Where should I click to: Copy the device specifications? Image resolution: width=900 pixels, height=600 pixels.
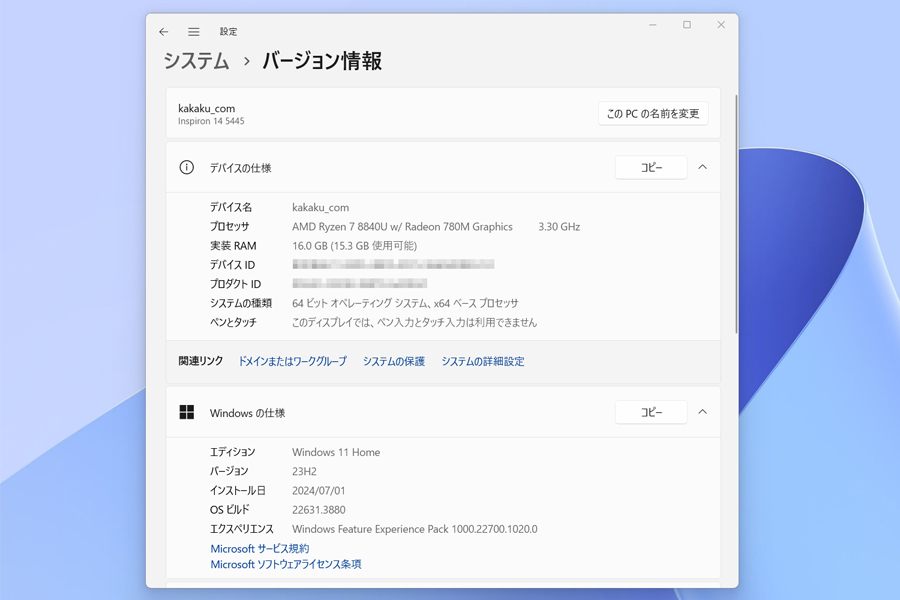pos(651,168)
